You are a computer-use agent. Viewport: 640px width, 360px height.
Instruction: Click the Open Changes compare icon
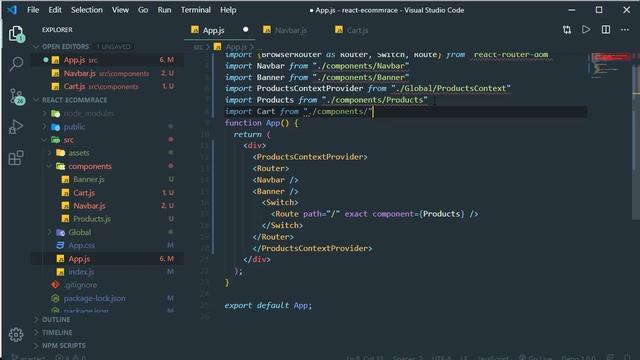[567, 30]
